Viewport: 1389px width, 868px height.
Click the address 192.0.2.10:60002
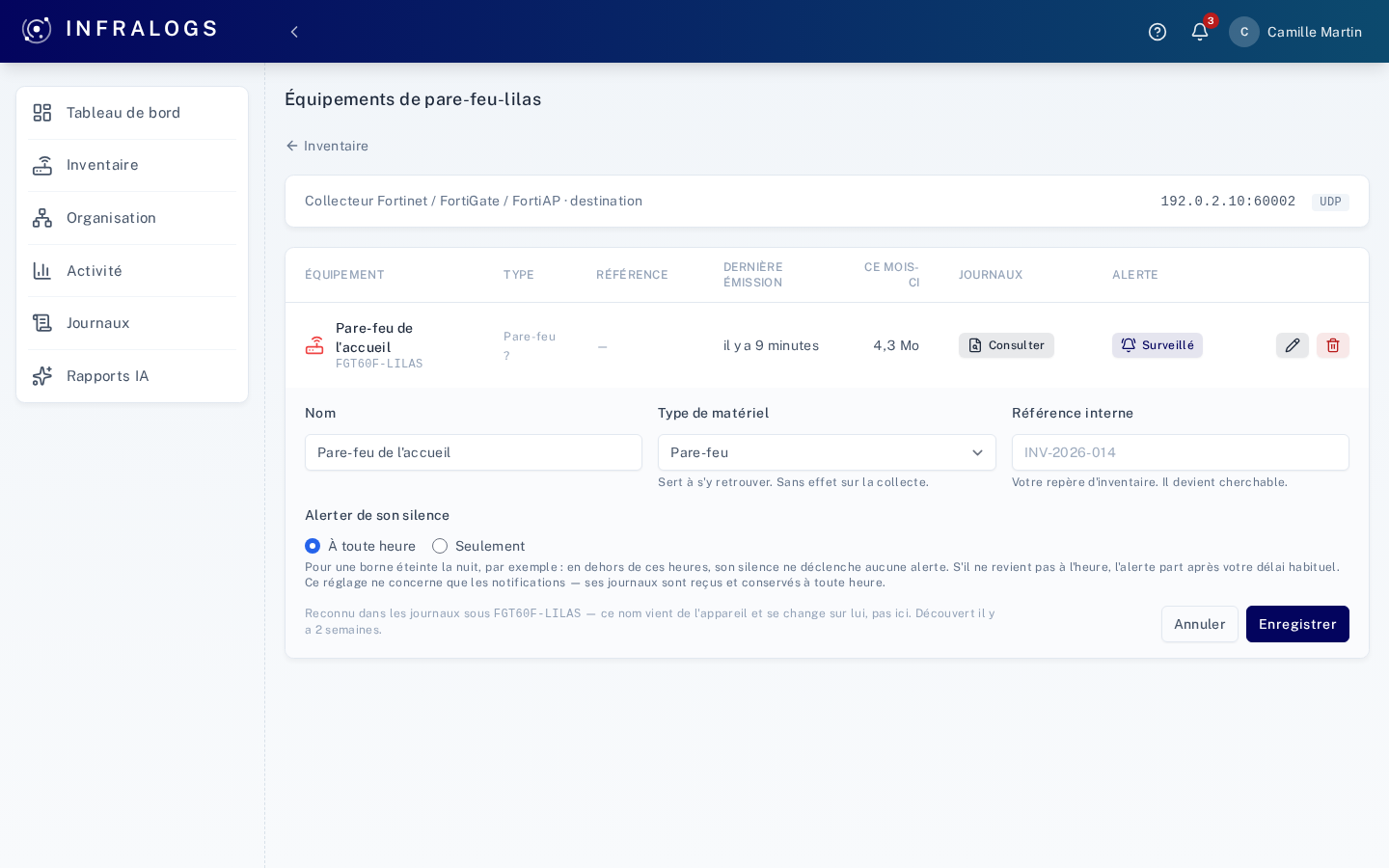tap(1228, 202)
